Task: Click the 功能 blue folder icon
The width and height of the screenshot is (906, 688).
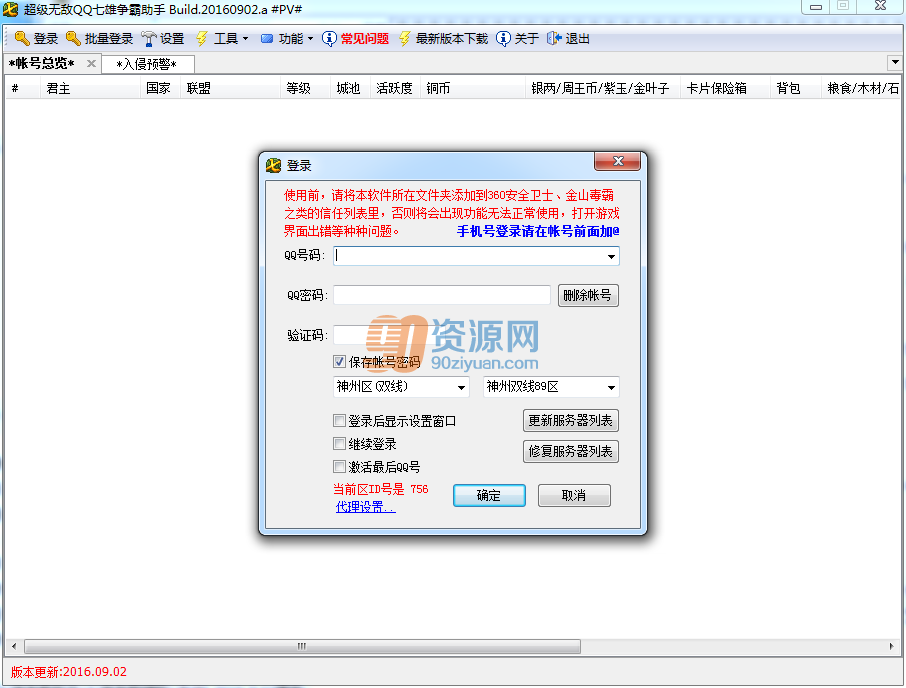Action: (267, 39)
